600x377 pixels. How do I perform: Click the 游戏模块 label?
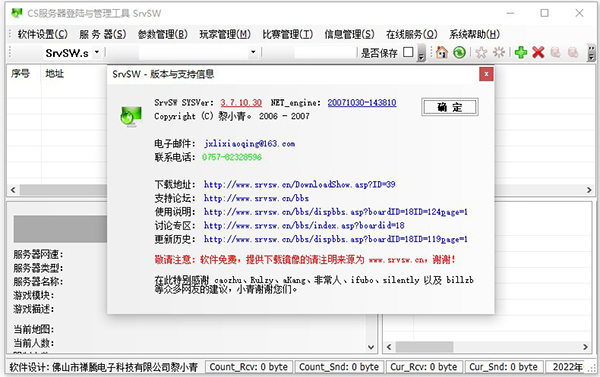33,295
